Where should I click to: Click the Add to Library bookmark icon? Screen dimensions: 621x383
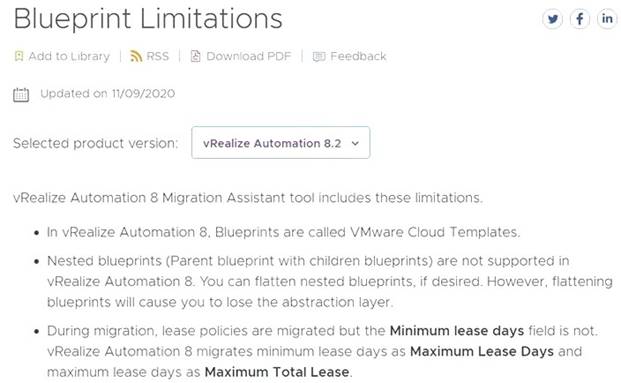point(19,56)
